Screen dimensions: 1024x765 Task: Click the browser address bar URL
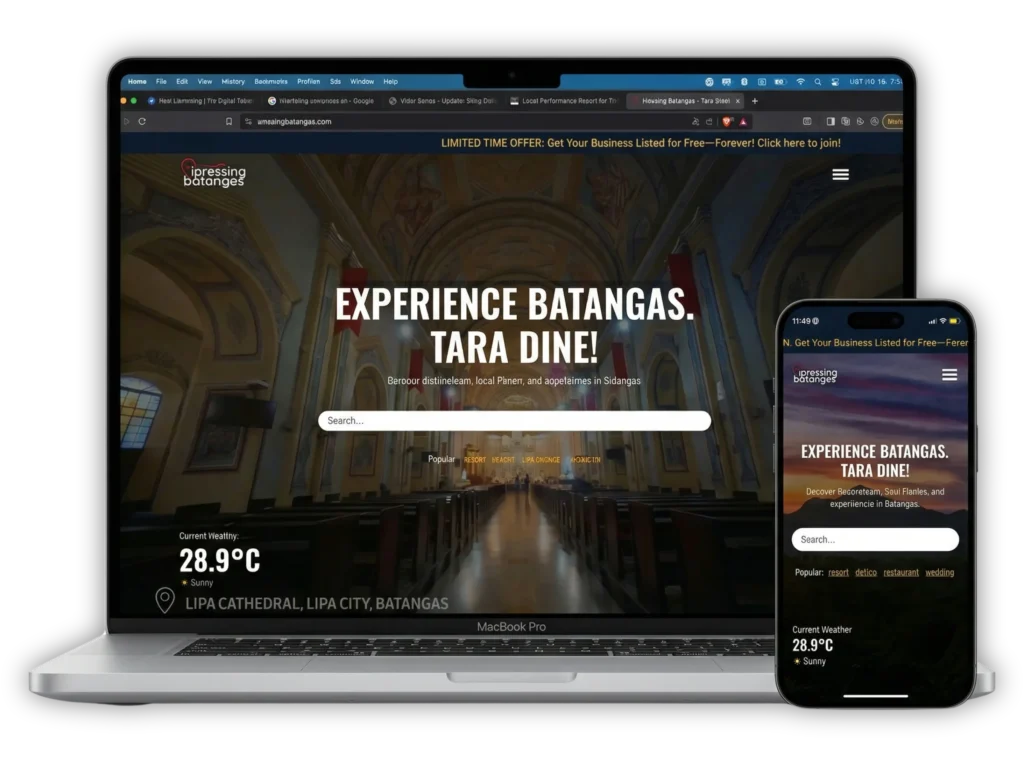[x=294, y=121]
